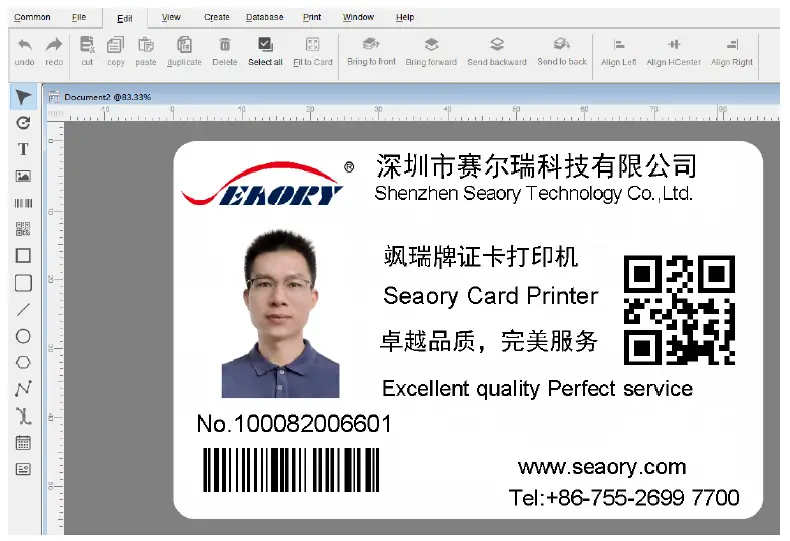The width and height of the screenshot is (790, 541).
Task: Select the QR code tool
Action: [x=23, y=229]
